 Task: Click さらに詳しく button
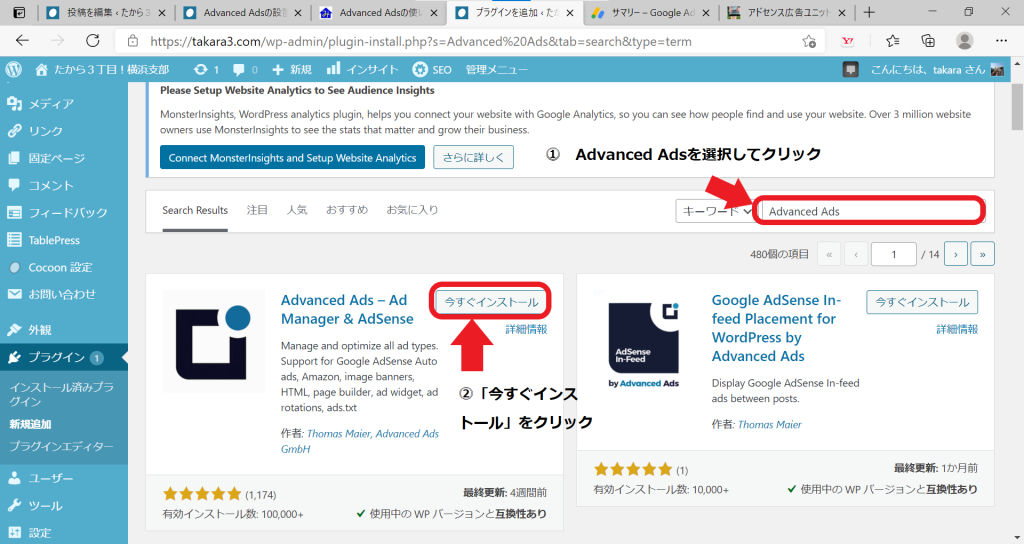(473, 157)
